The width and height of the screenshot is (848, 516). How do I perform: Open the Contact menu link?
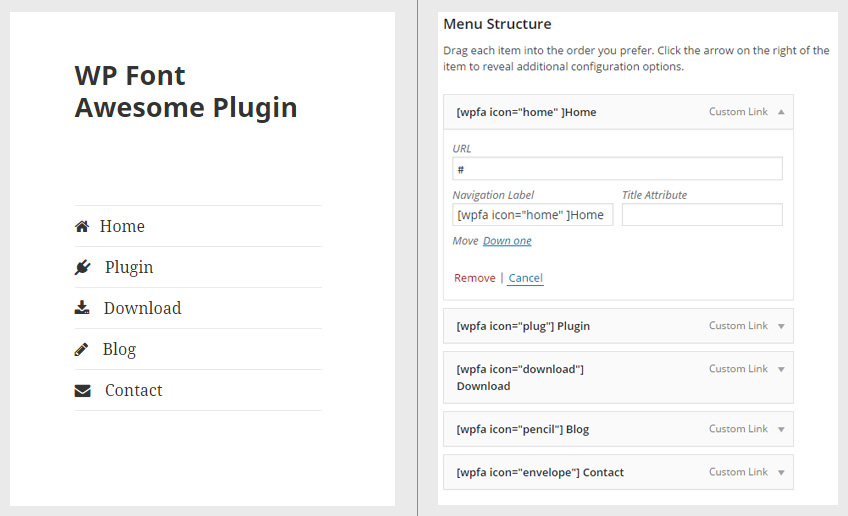tap(134, 391)
